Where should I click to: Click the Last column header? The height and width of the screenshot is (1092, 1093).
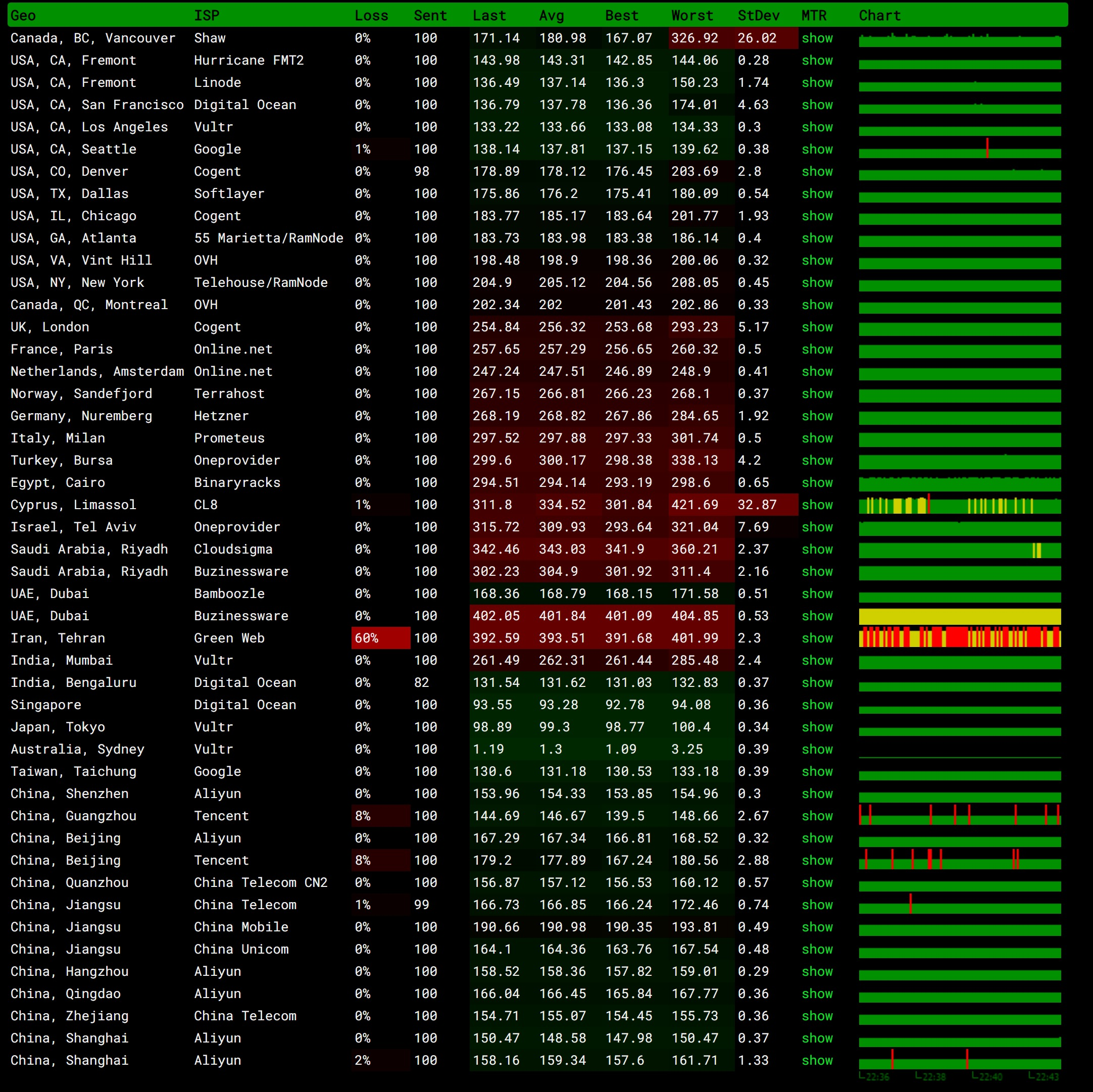coord(489,15)
